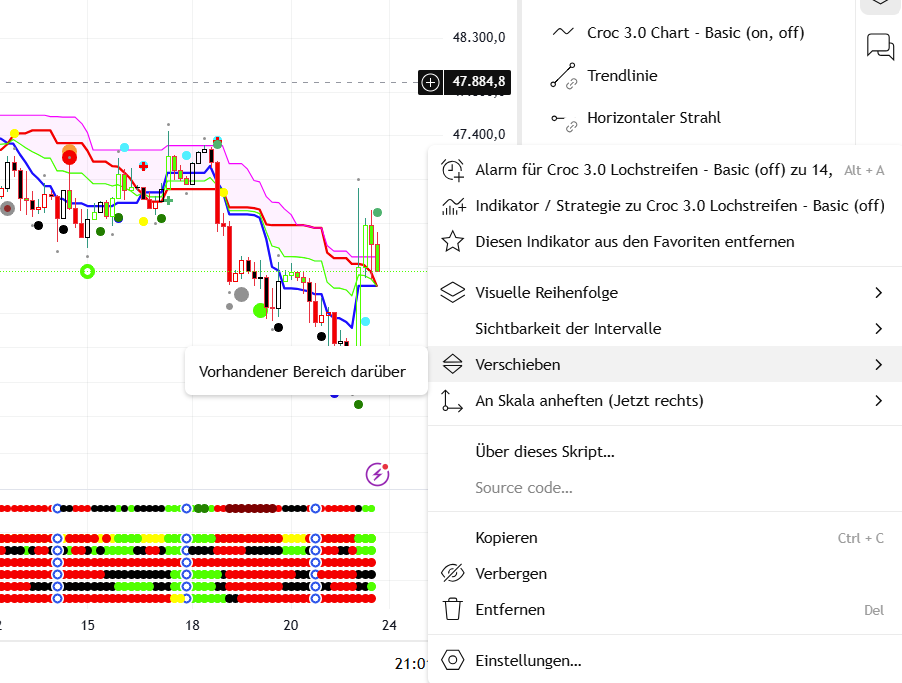Hide the indicator via Verbergen
902x683 pixels.
[x=511, y=574]
